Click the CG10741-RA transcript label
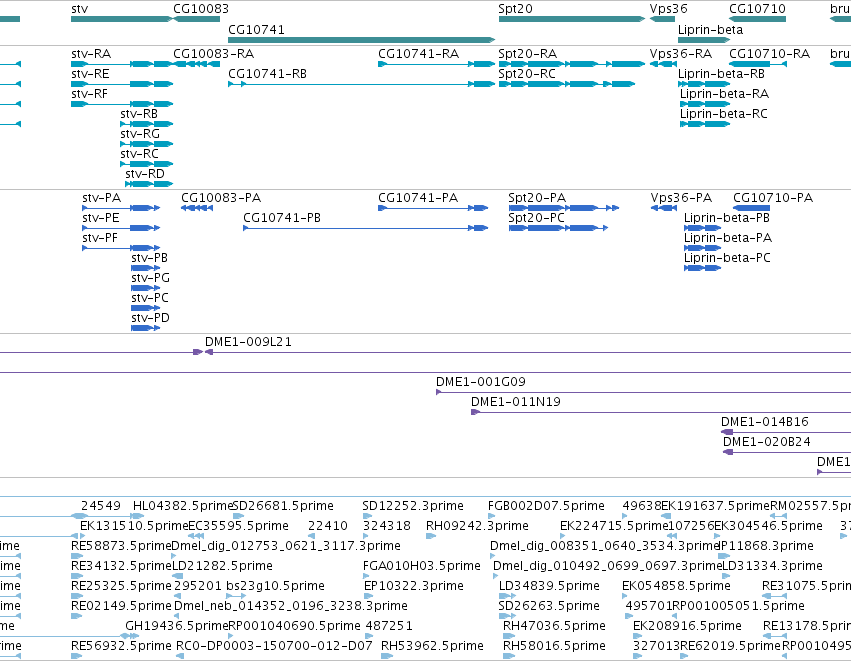 tap(418, 54)
